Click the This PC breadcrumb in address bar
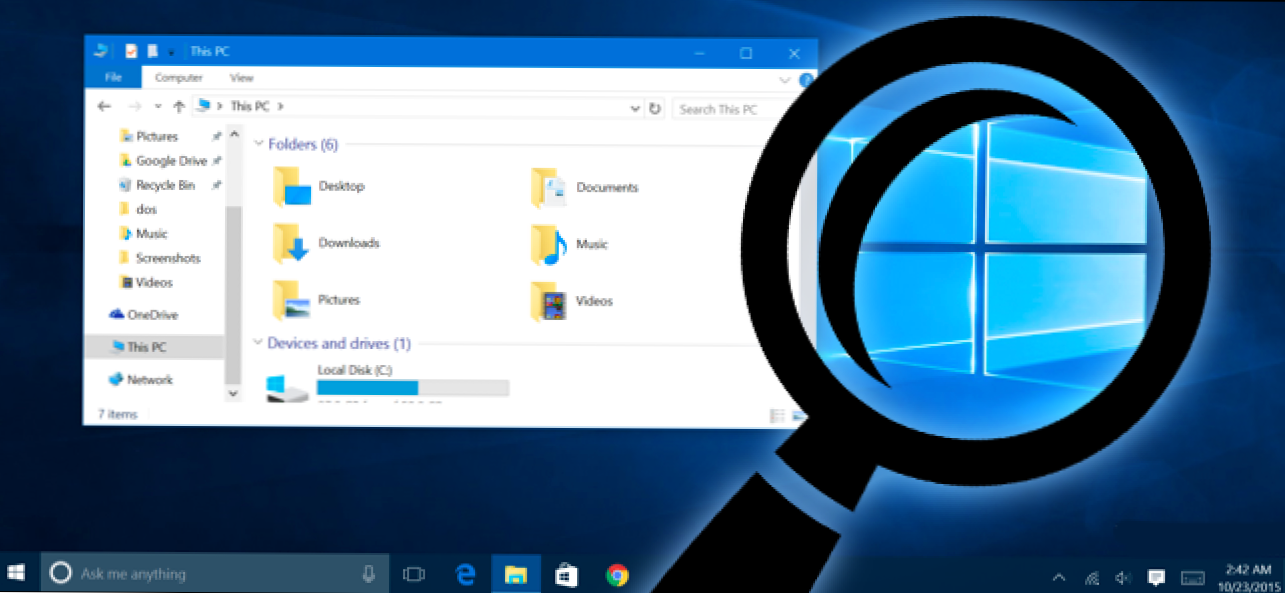 tap(249, 106)
